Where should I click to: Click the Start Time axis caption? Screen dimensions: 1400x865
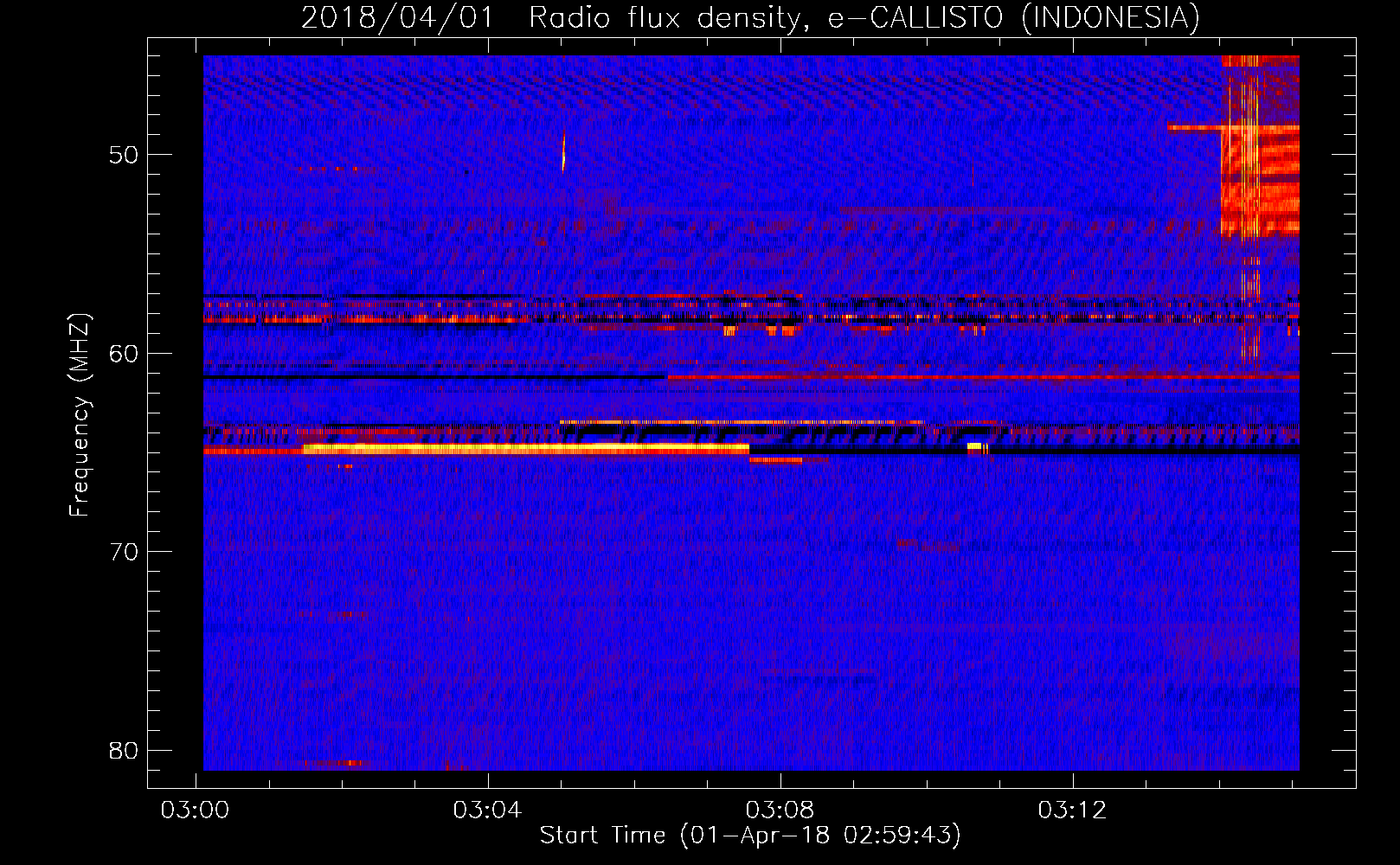click(750, 836)
